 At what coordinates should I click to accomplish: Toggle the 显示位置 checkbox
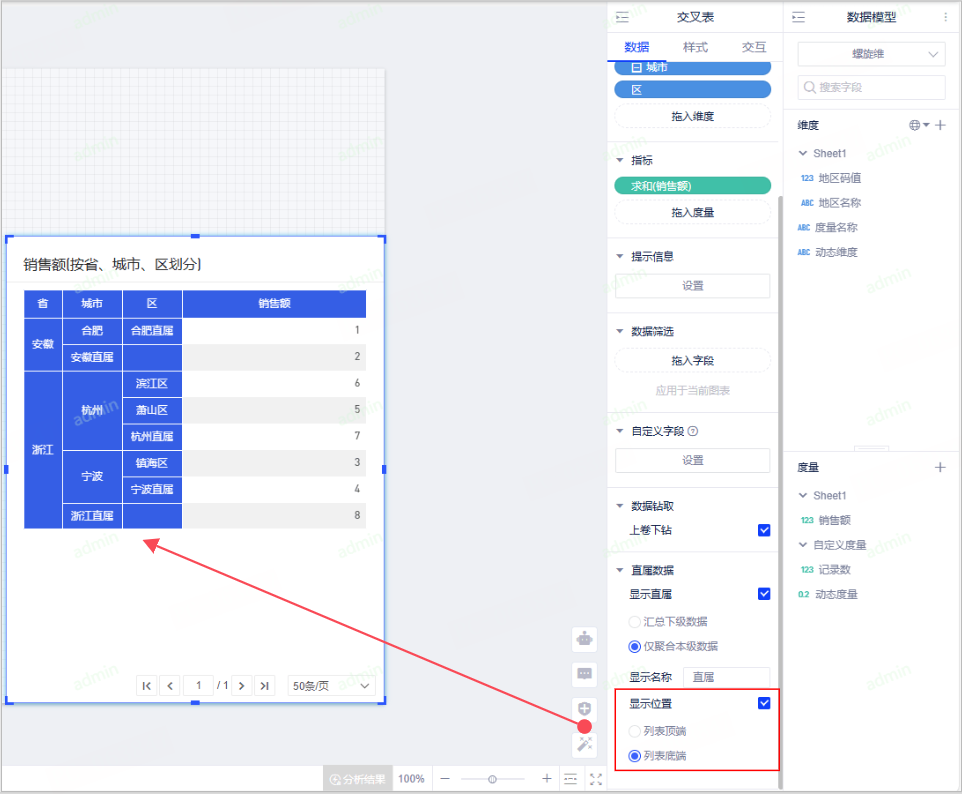coord(764,703)
